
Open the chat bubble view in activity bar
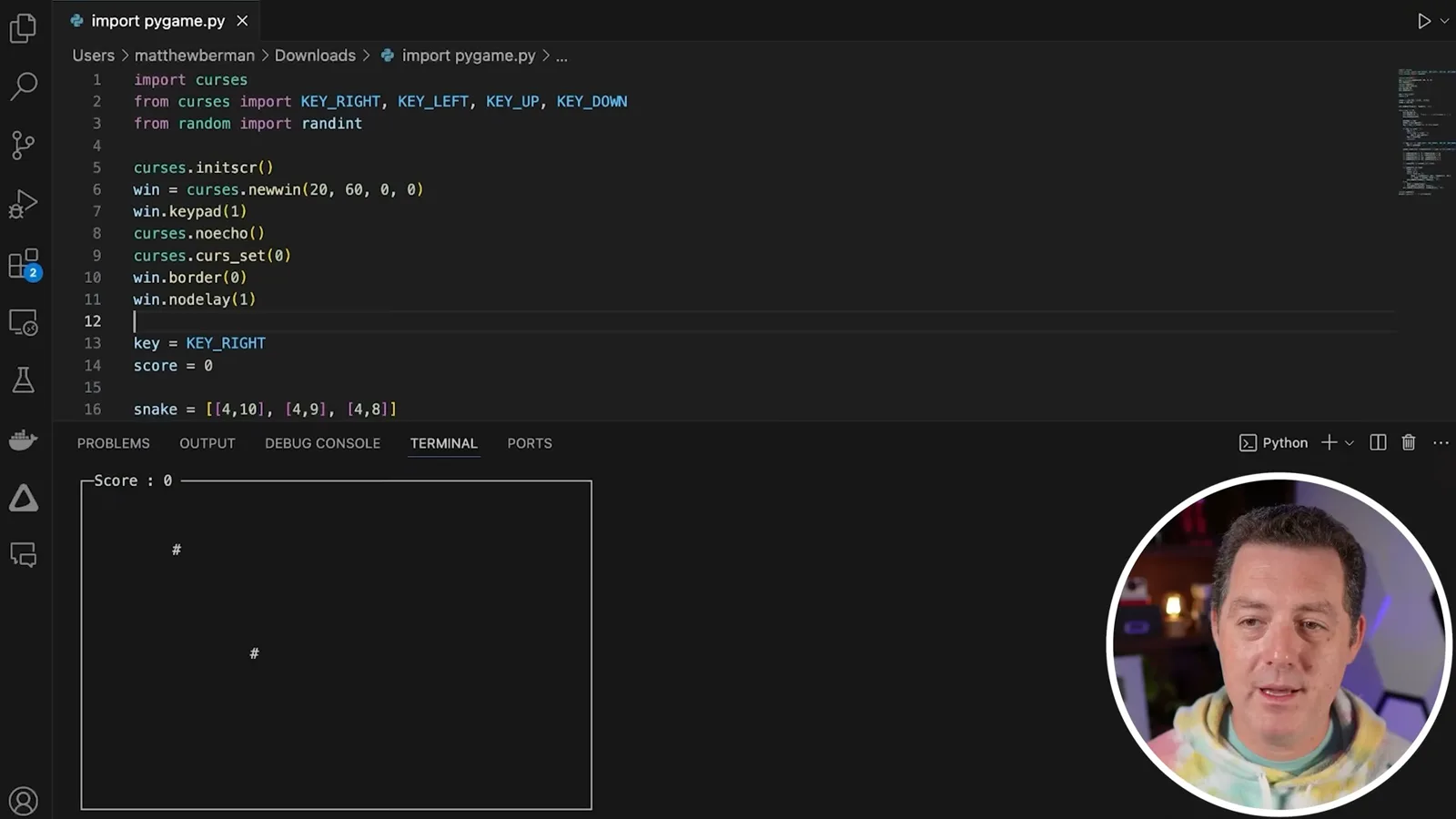[x=23, y=554]
